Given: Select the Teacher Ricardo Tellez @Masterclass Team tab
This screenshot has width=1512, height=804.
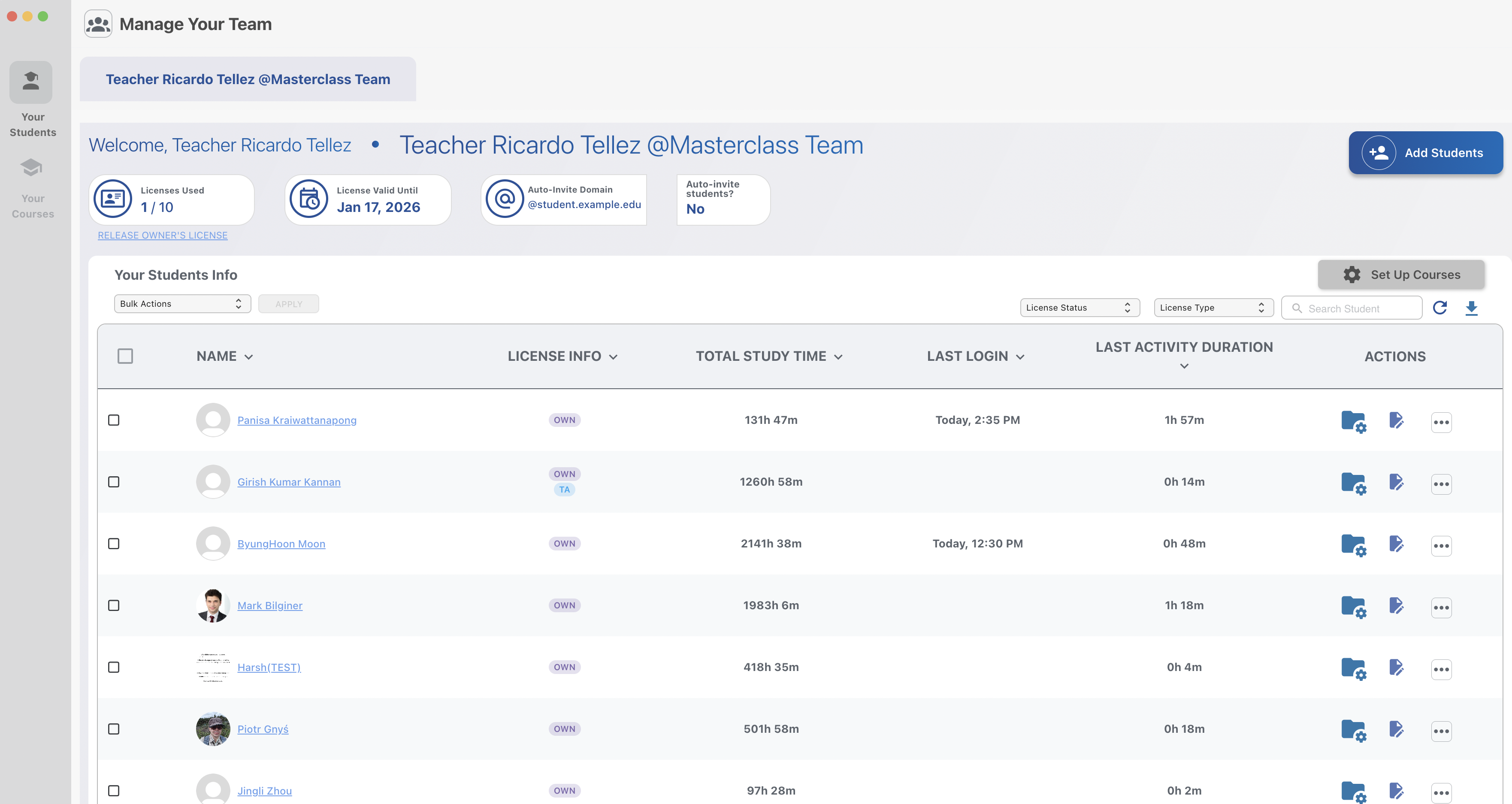Looking at the screenshot, I should [248, 79].
